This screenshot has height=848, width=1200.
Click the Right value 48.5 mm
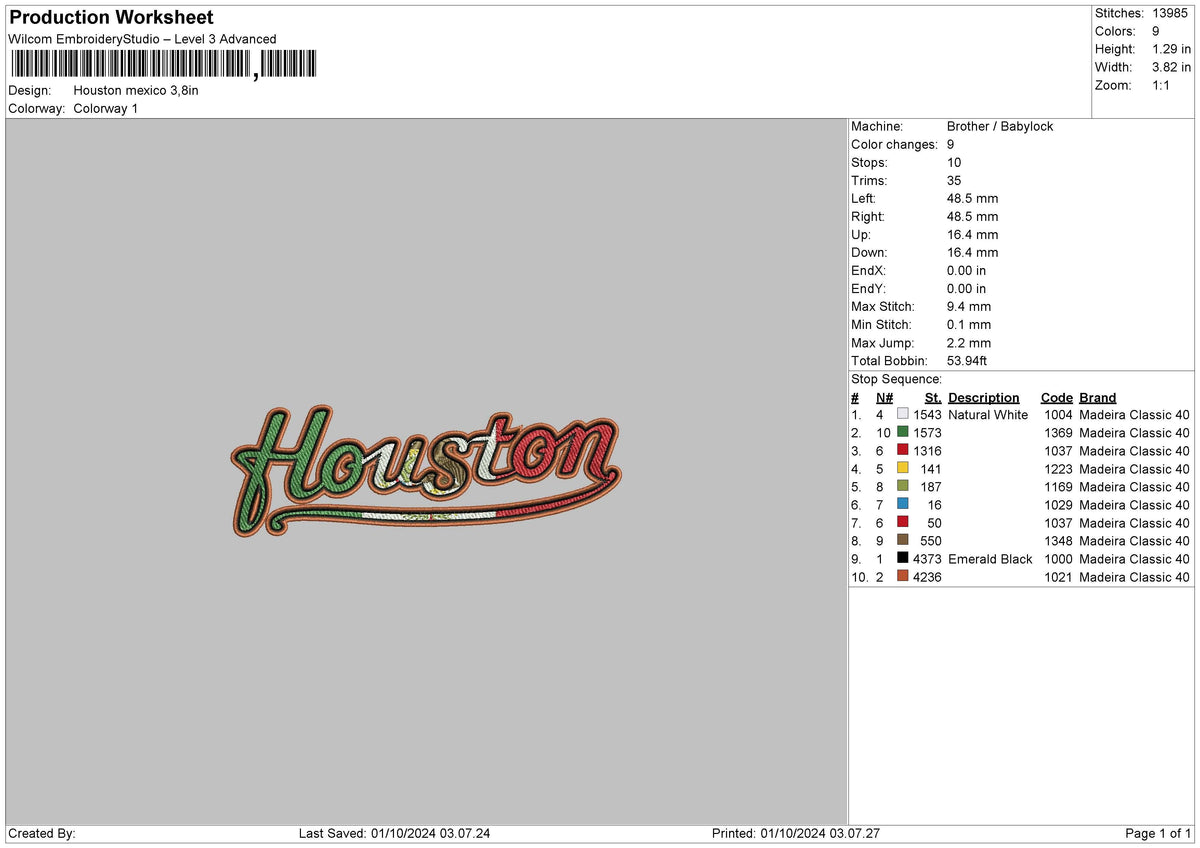(x=972, y=216)
